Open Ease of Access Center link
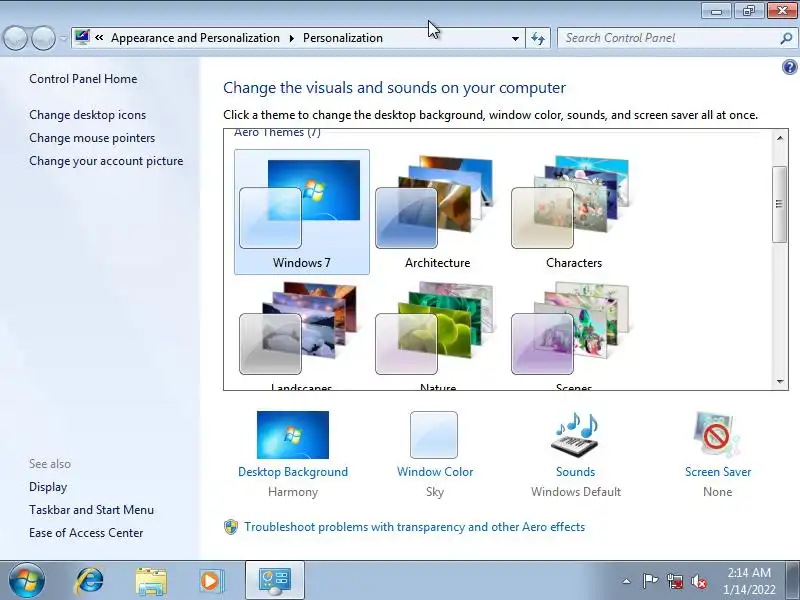The height and width of the screenshot is (600, 800). (86, 533)
